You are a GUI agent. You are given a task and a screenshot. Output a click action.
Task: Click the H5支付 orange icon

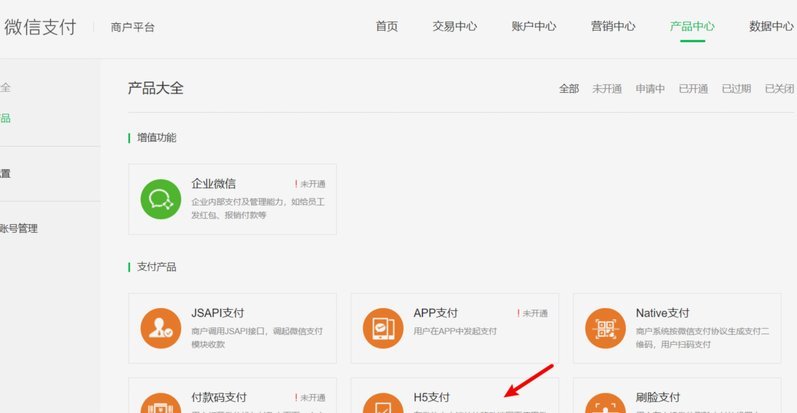[383, 403]
